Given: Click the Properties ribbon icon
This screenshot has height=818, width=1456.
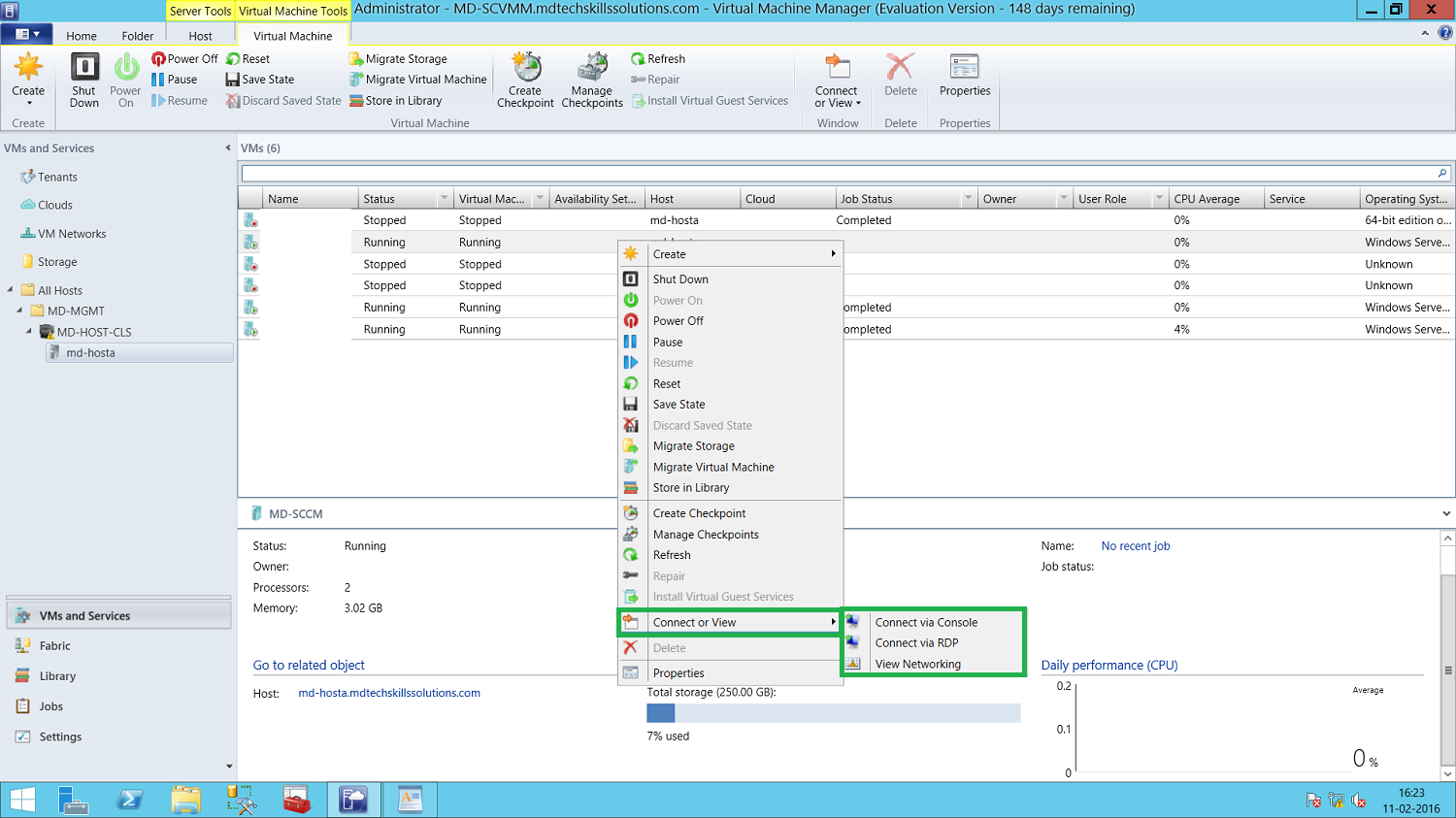Looking at the screenshot, I should pyautogui.click(x=964, y=78).
